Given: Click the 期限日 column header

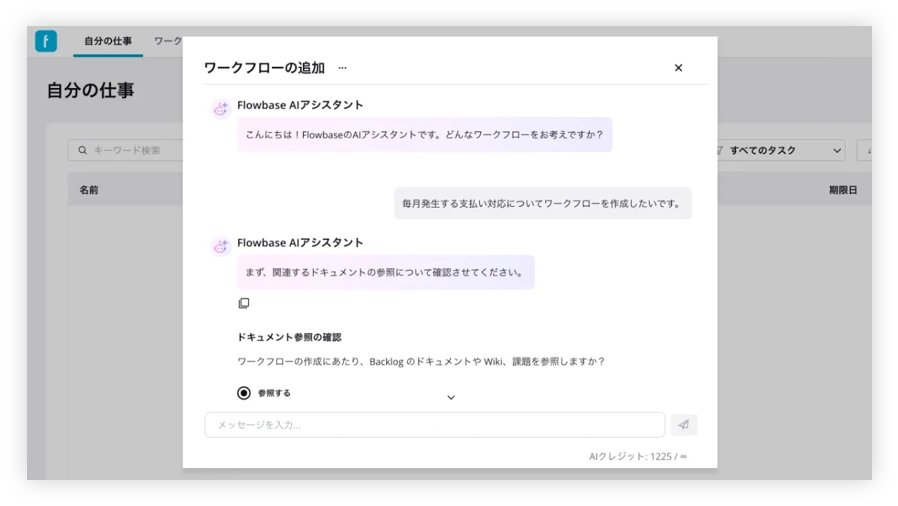Looking at the screenshot, I should tap(843, 190).
